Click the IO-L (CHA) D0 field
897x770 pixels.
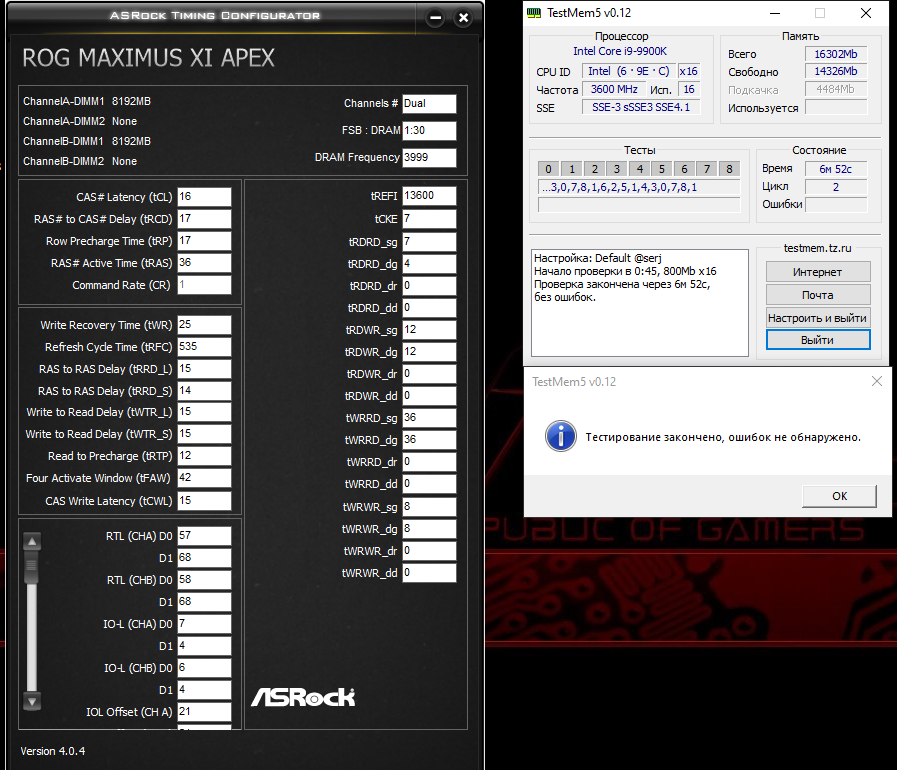(204, 624)
